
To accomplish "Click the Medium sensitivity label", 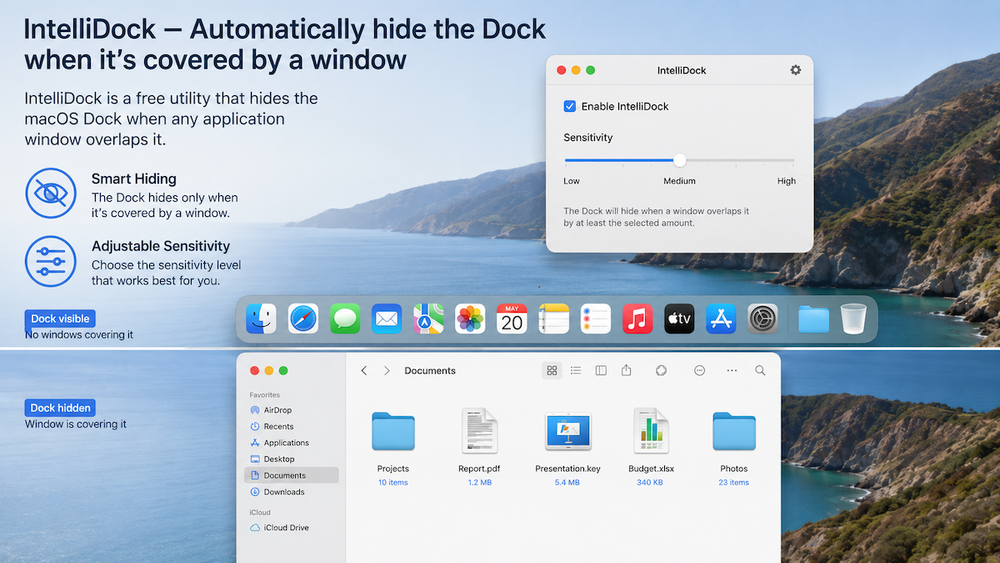I will [x=679, y=181].
